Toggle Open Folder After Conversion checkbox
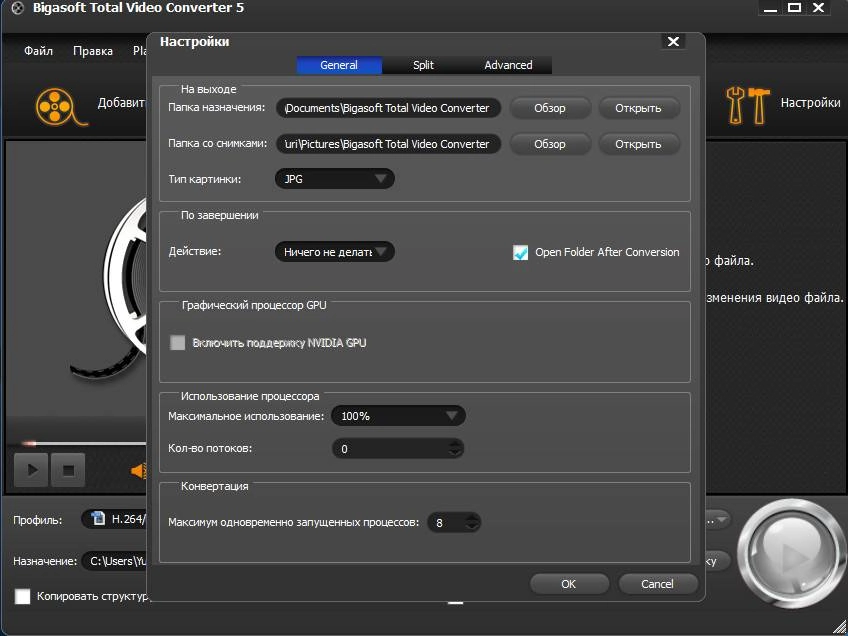Screen dimensions: 848x636 520,252
